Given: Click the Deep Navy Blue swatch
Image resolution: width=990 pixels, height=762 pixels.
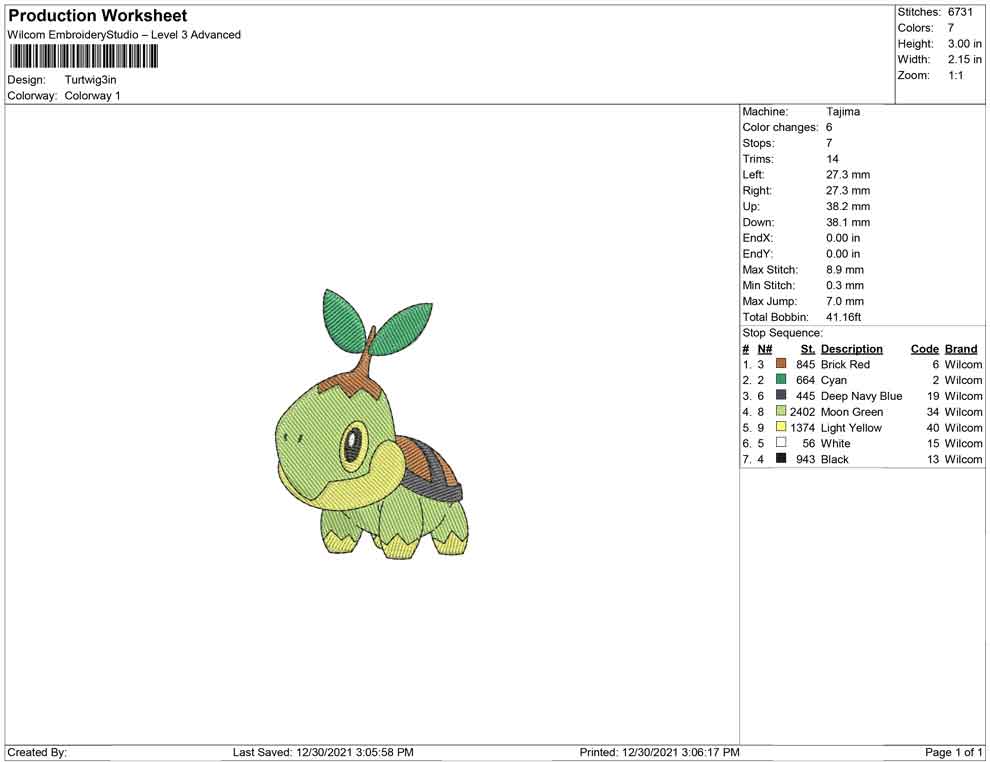Looking at the screenshot, I should pyautogui.click(x=781, y=395).
